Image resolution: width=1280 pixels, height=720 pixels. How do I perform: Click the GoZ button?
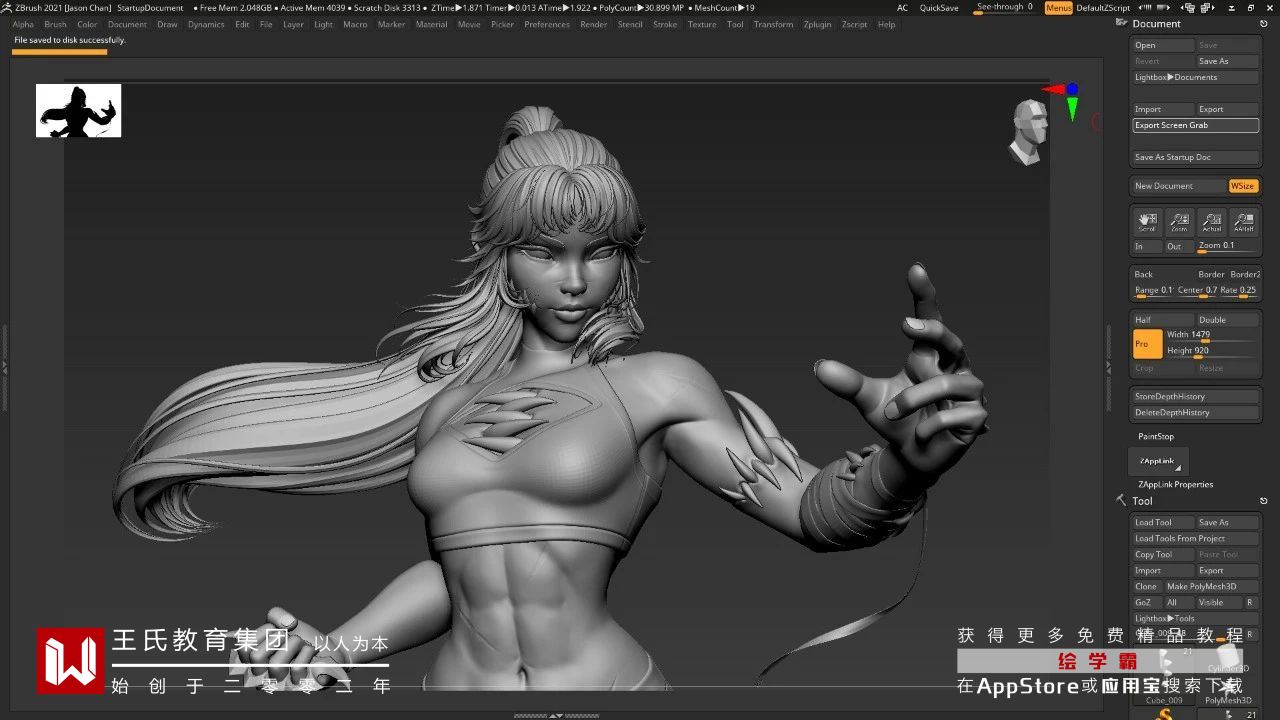(x=1146, y=603)
